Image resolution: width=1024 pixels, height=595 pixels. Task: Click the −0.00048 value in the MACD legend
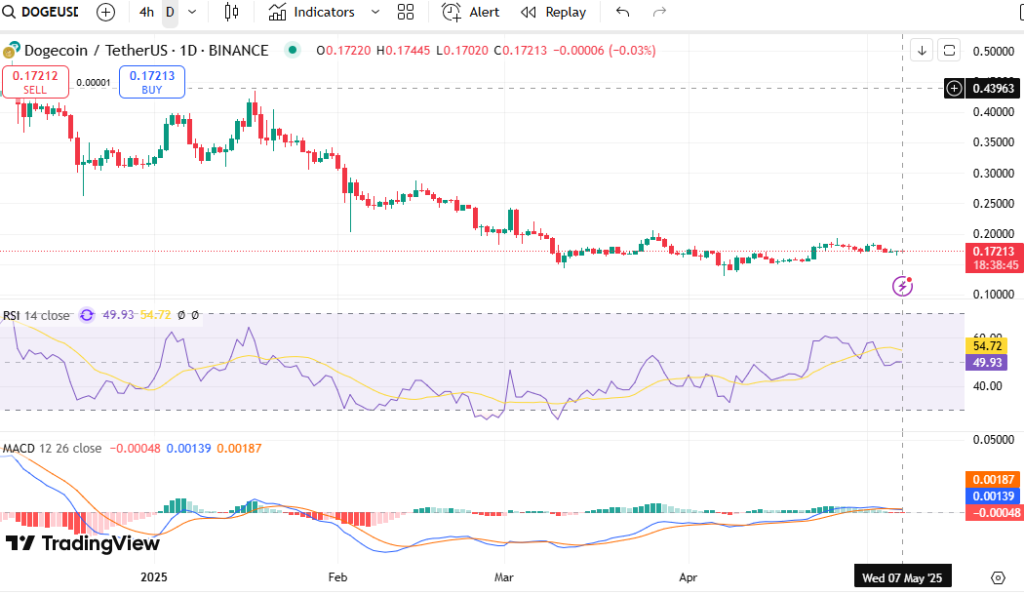point(135,449)
